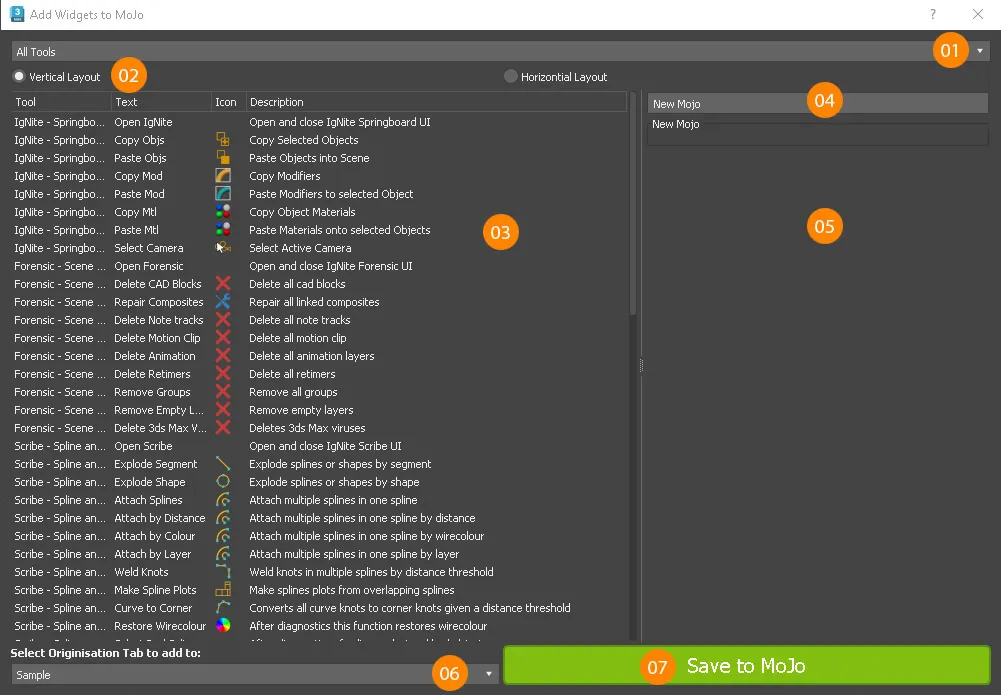The image size is (1001, 695).
Task: Select the Attach by Colour text
Action: click(154, 535)
